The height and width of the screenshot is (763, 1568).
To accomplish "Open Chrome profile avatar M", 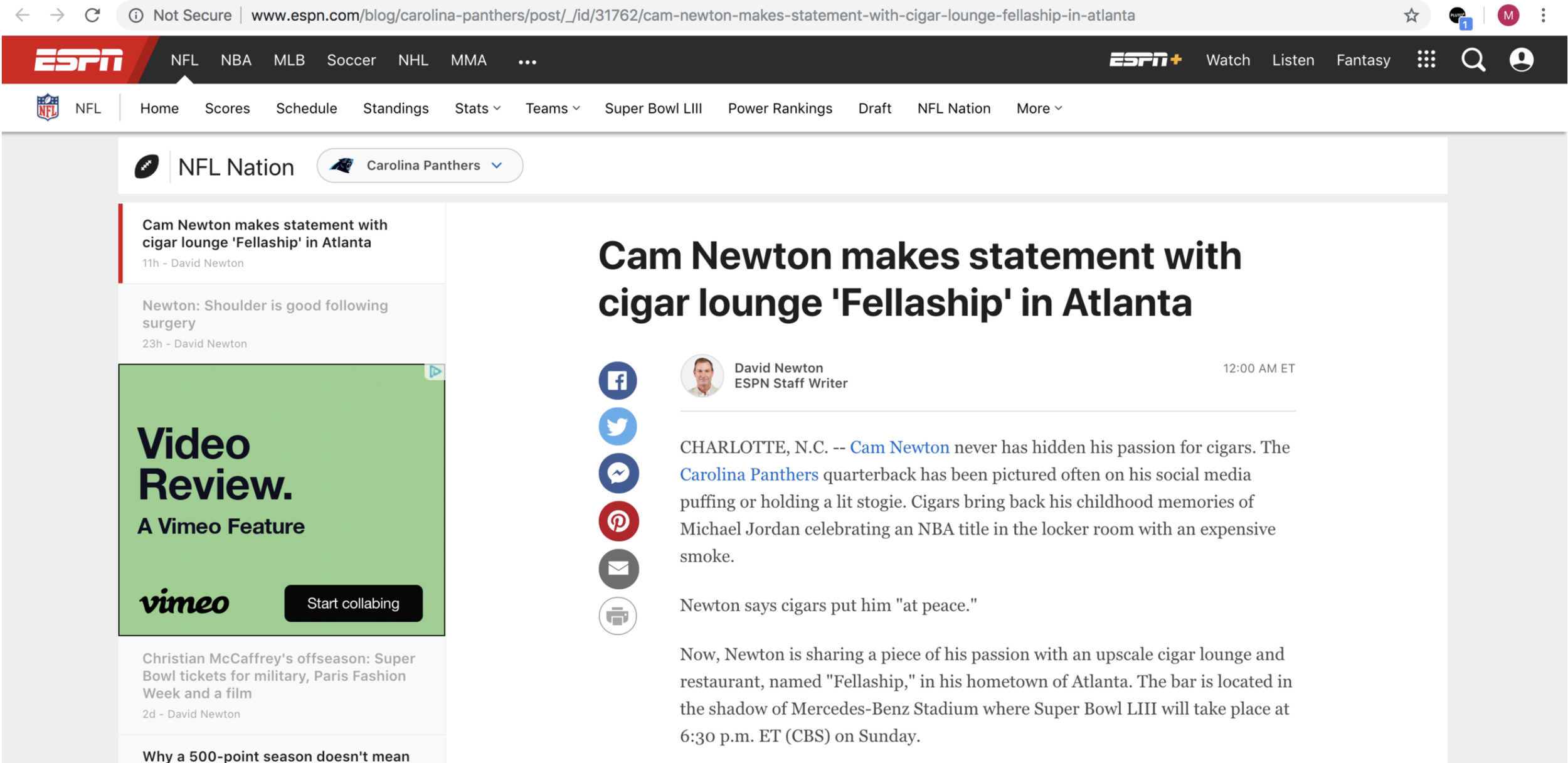I will click(1508, 15).
